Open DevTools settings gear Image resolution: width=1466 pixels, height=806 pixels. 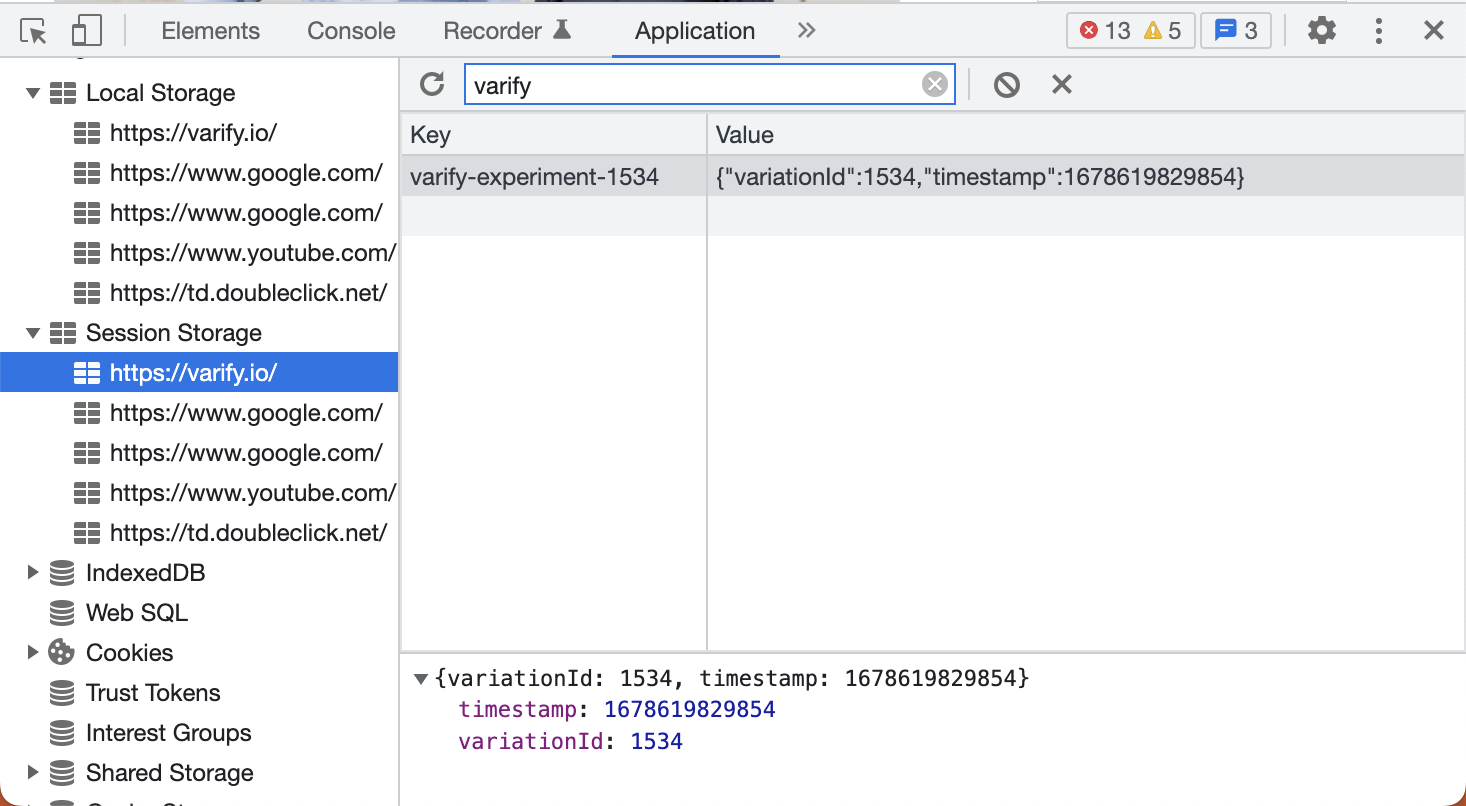coord(1322,31)
